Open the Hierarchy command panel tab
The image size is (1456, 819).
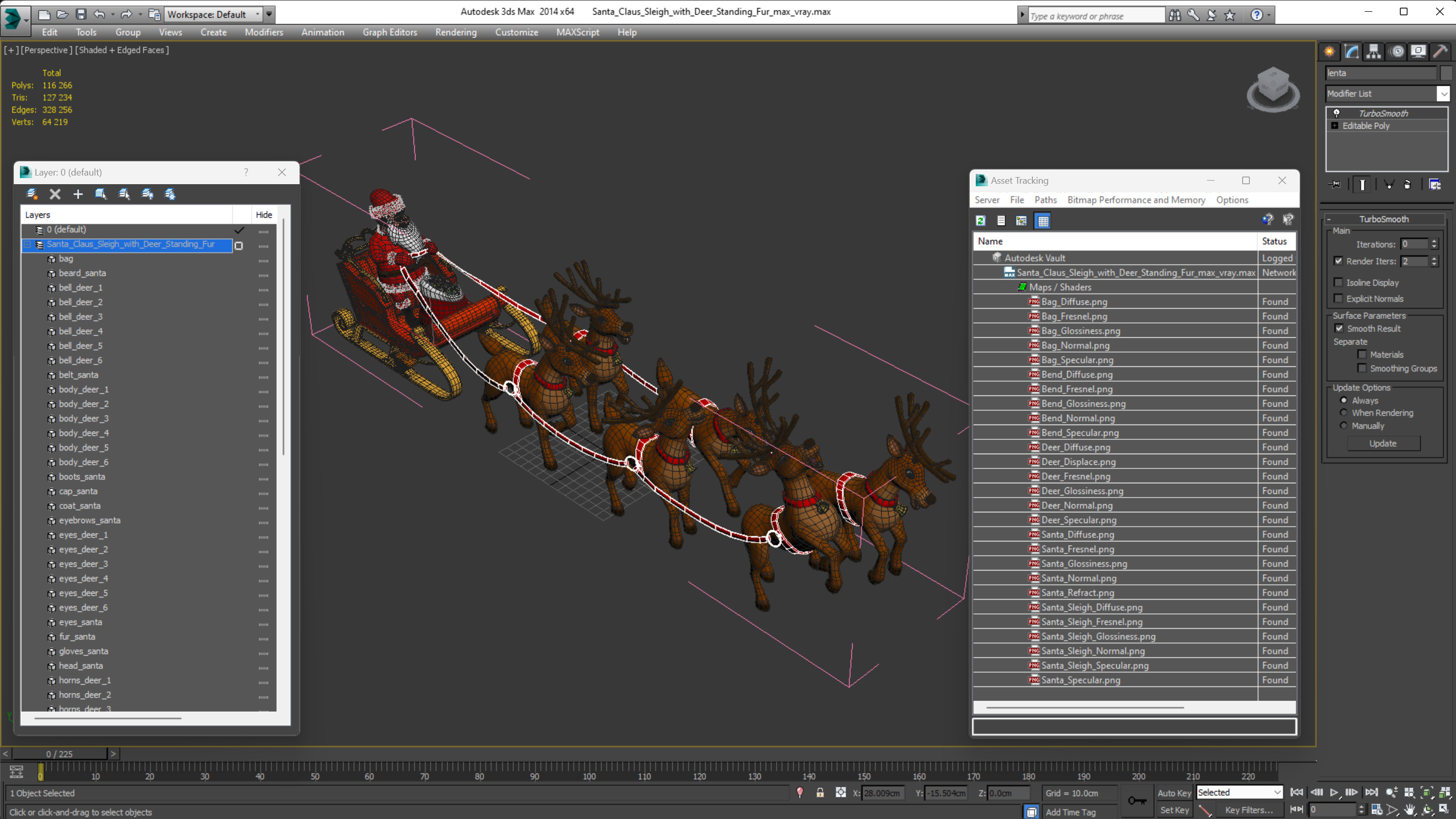(x=1373, y=52)
